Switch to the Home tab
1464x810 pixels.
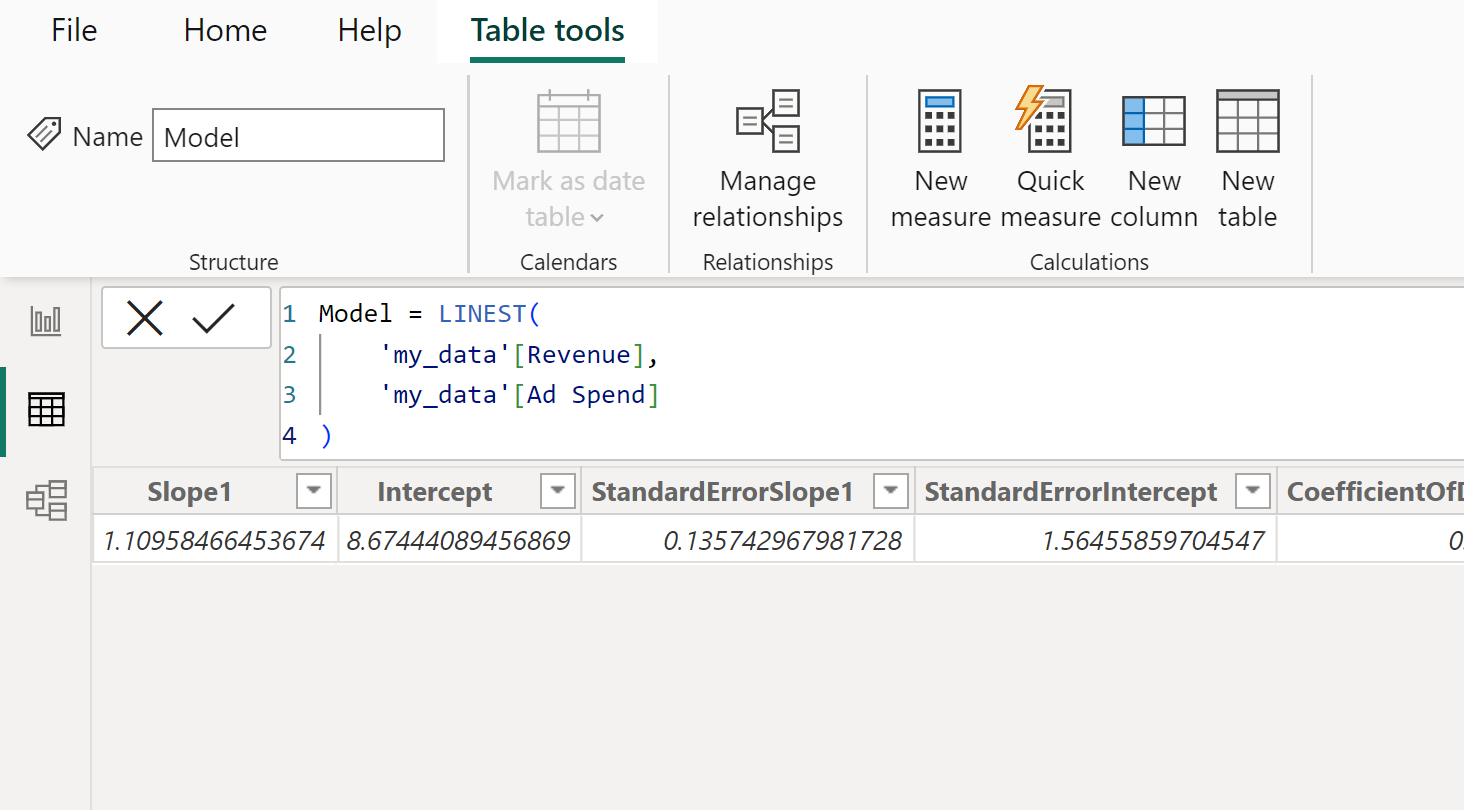pyautogui.click(x=225, y=31)
